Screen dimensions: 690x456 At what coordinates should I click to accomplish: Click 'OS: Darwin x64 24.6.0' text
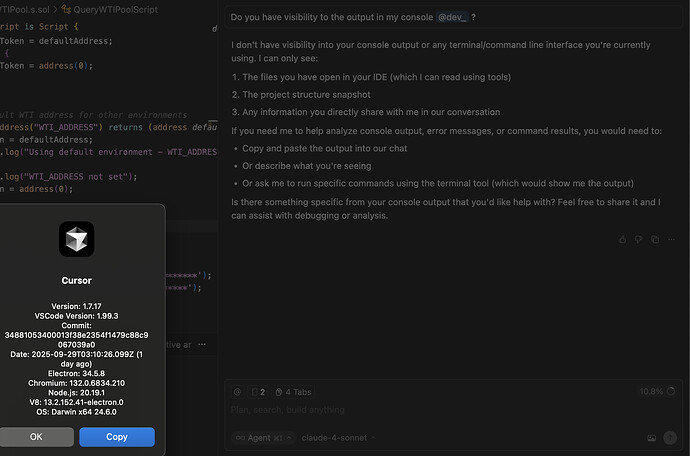pos(76,412)
